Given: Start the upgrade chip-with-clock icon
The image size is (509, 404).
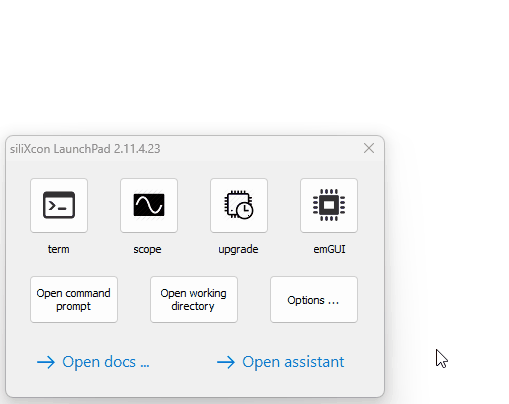Looking at the screenshot, I should 239,205.
